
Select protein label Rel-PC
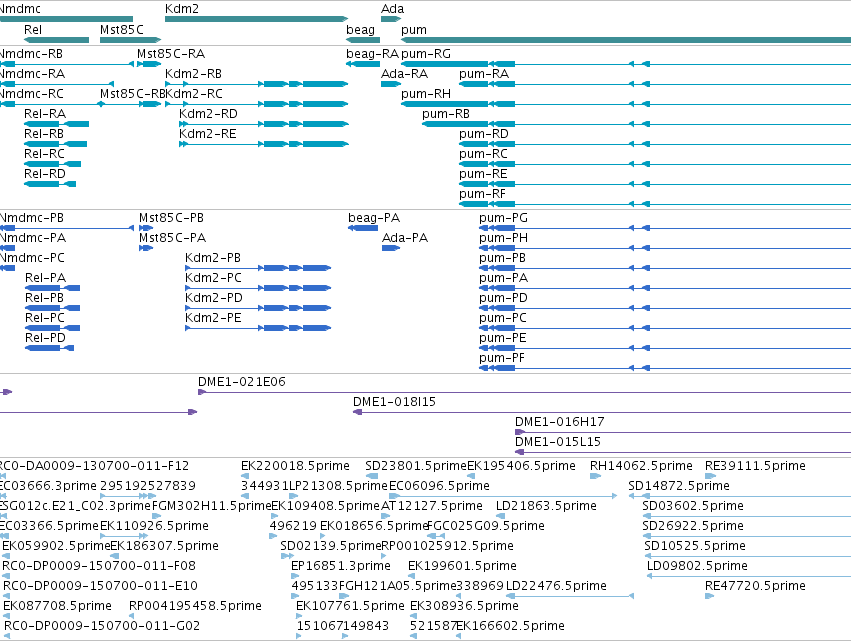[x=45, y=318]
